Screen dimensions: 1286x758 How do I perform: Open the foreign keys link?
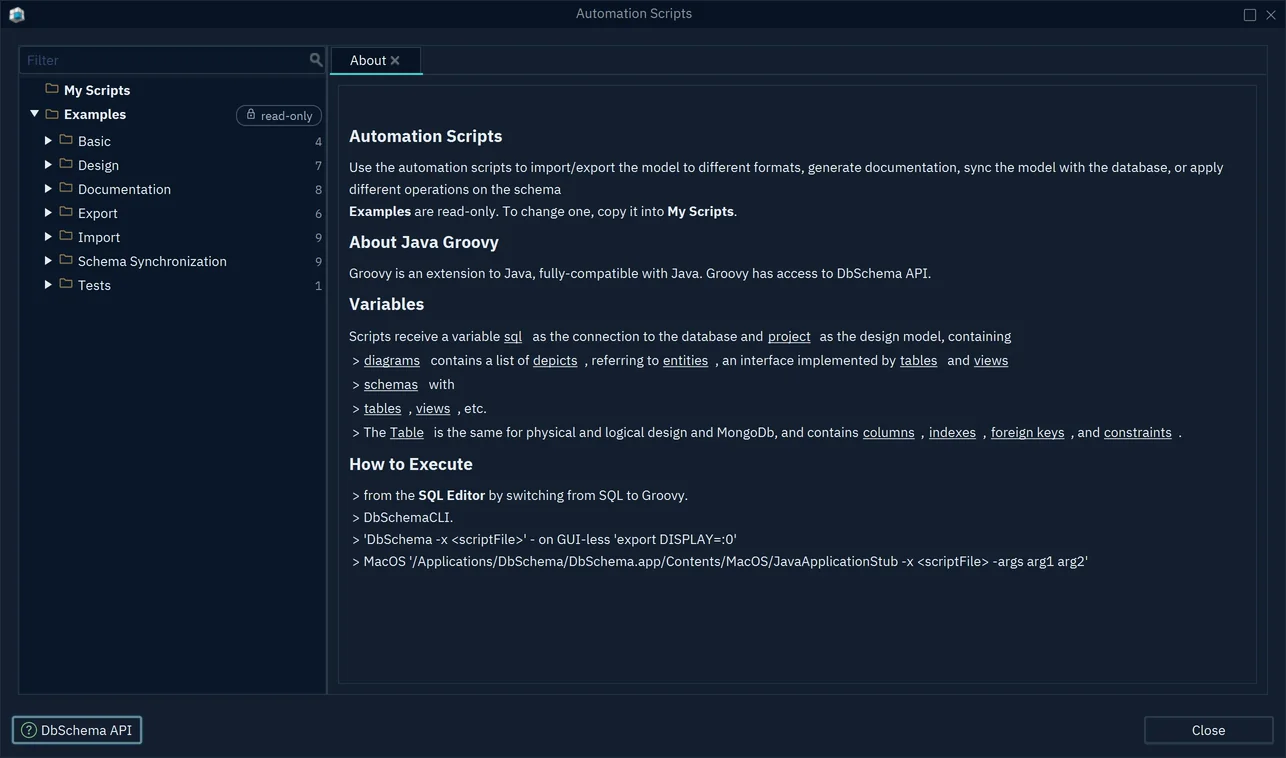[1027, 432]
